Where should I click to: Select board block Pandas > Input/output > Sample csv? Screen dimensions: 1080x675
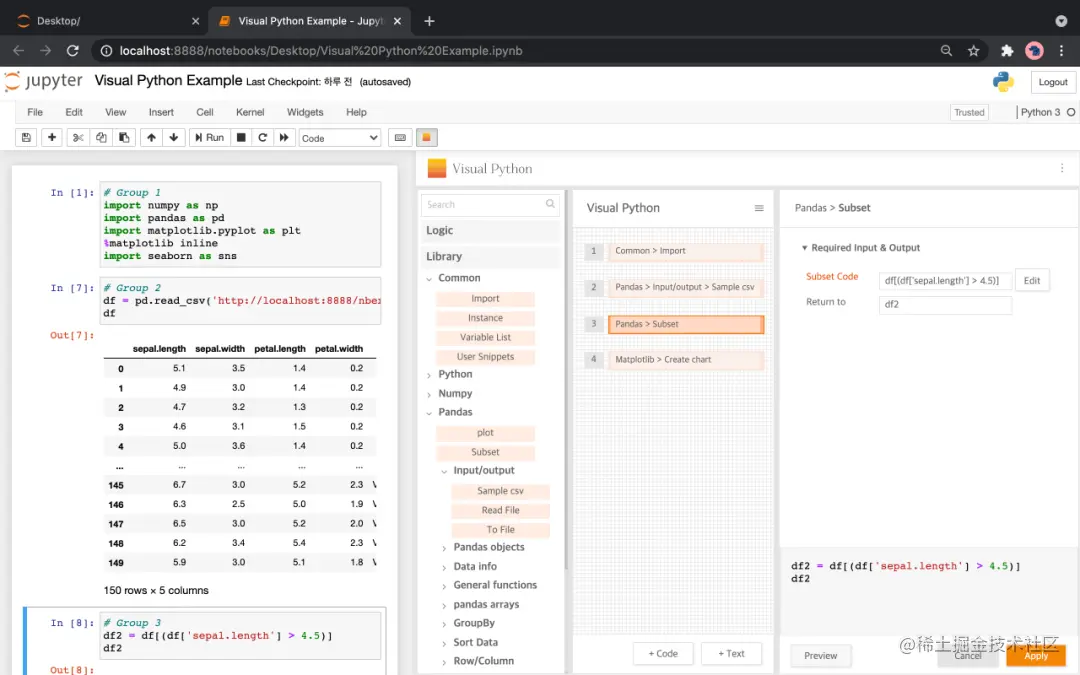point(685,287)
